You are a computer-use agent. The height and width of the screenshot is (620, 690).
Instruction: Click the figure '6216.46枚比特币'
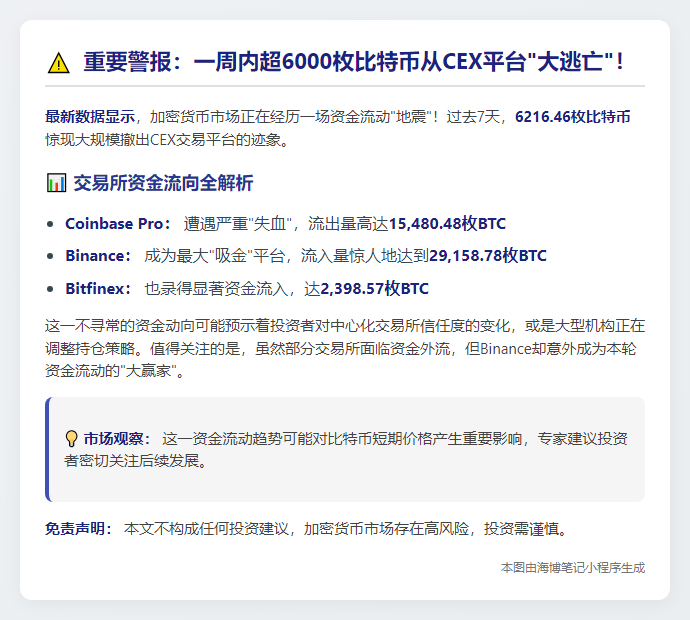(573, 117)
